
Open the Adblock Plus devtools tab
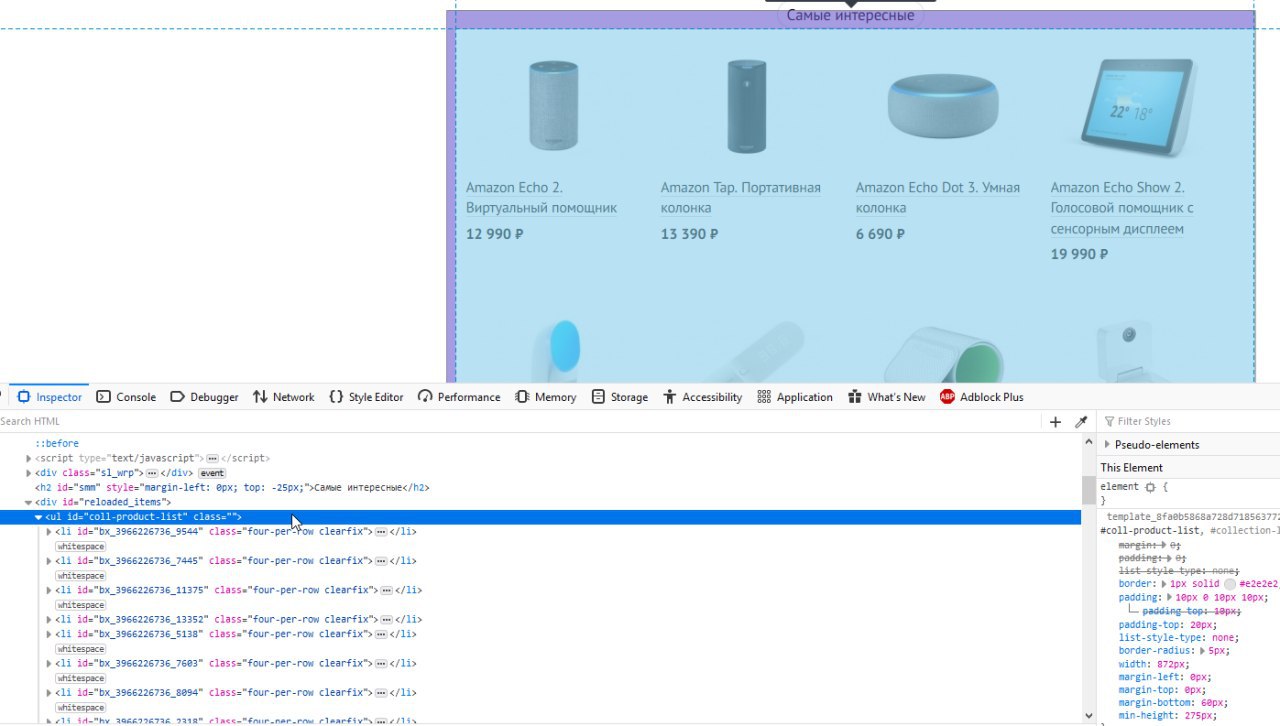click(982, 397)
